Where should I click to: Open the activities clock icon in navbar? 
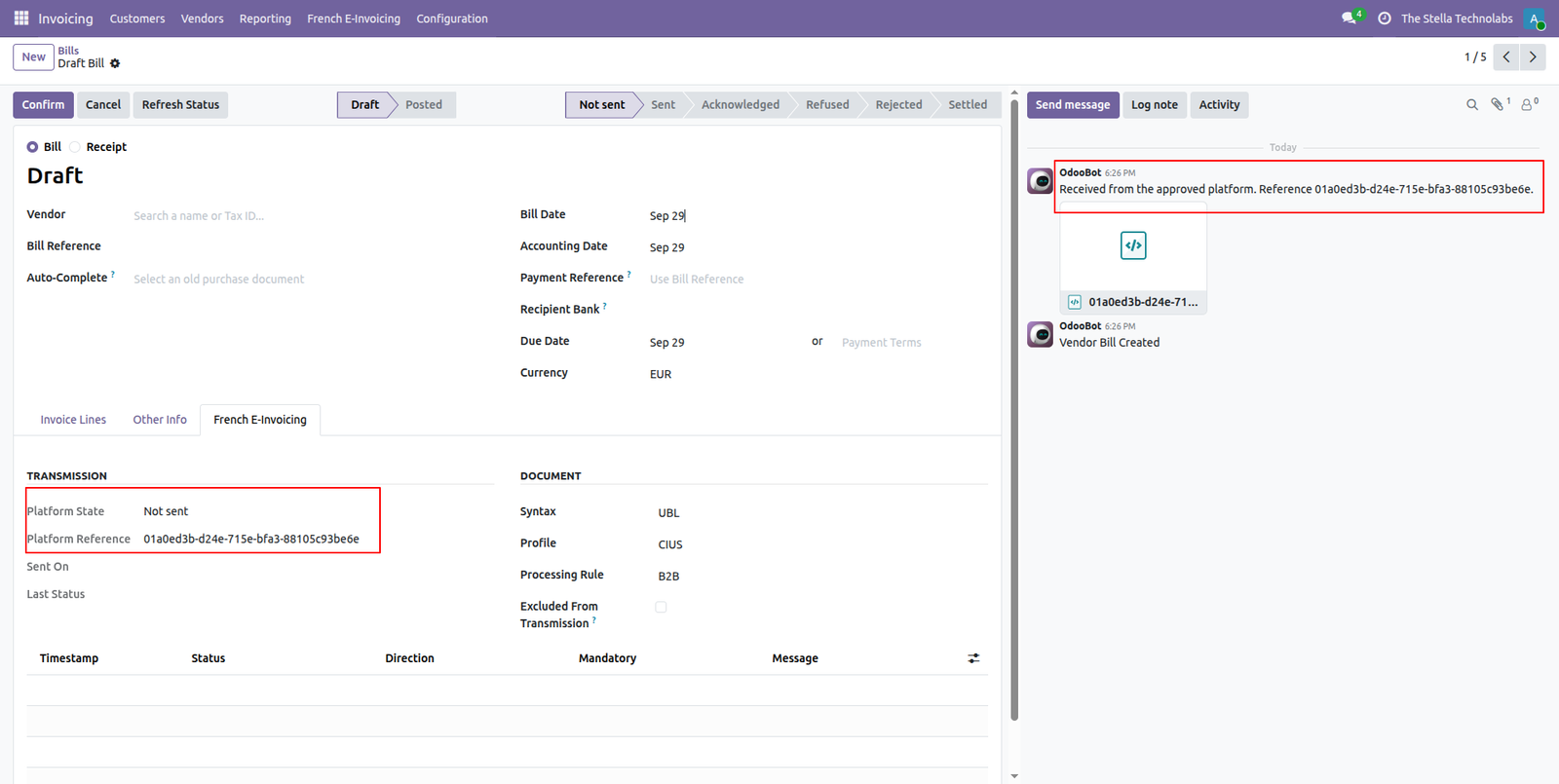pyautogui.click(x=1385, y=19)
